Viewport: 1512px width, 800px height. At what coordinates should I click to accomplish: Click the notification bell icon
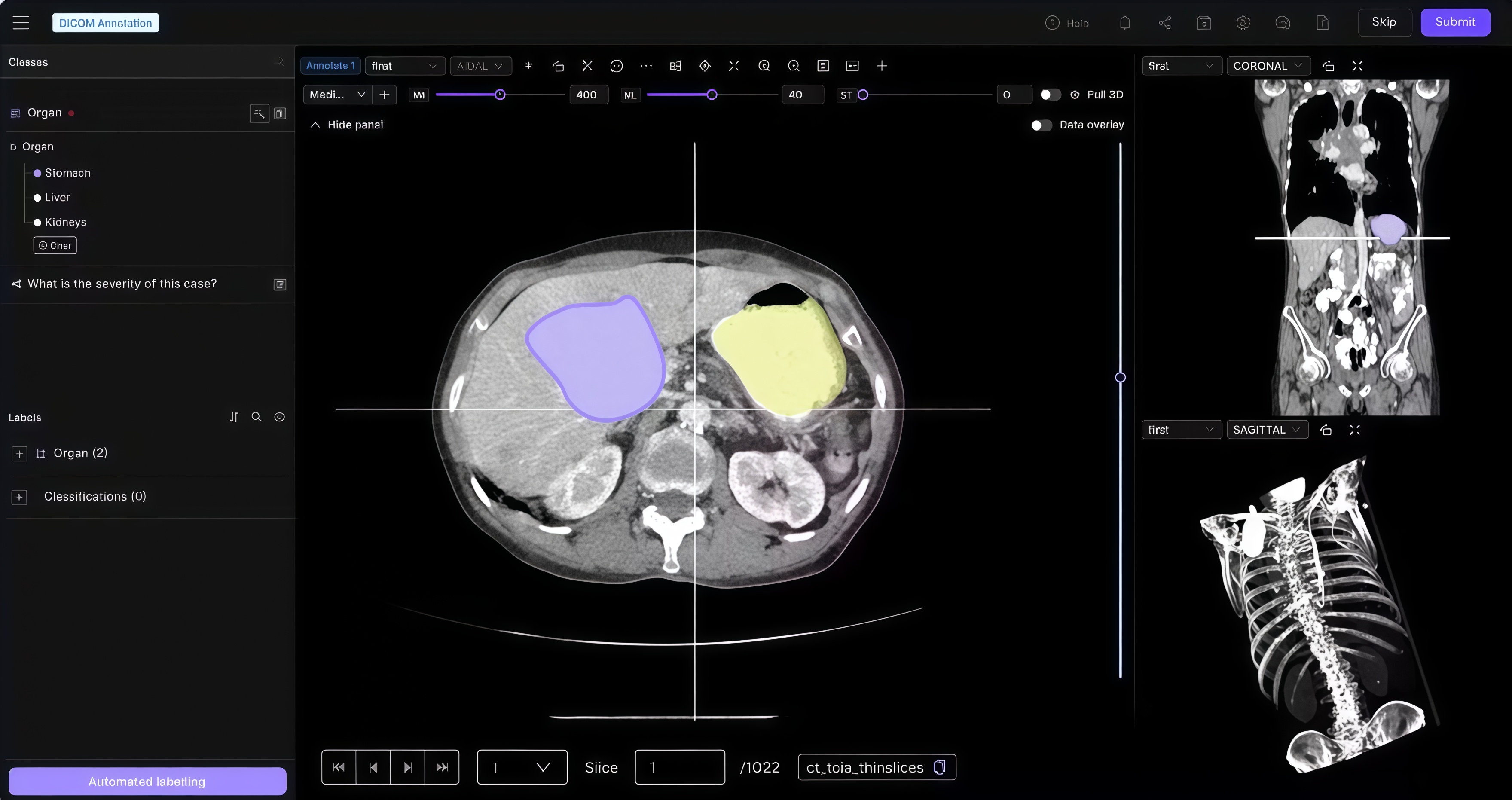click(1124, 23)
